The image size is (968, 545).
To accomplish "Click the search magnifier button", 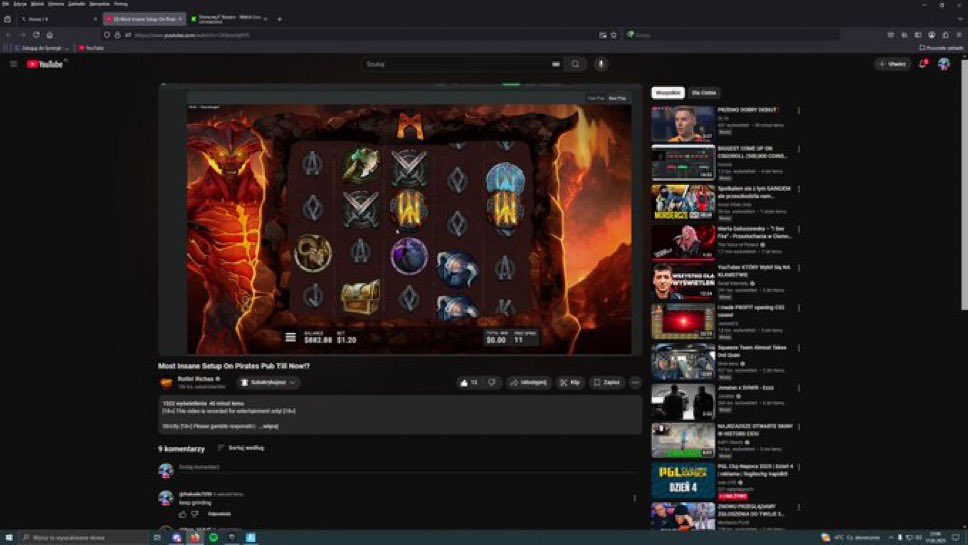I will point(575,64).
